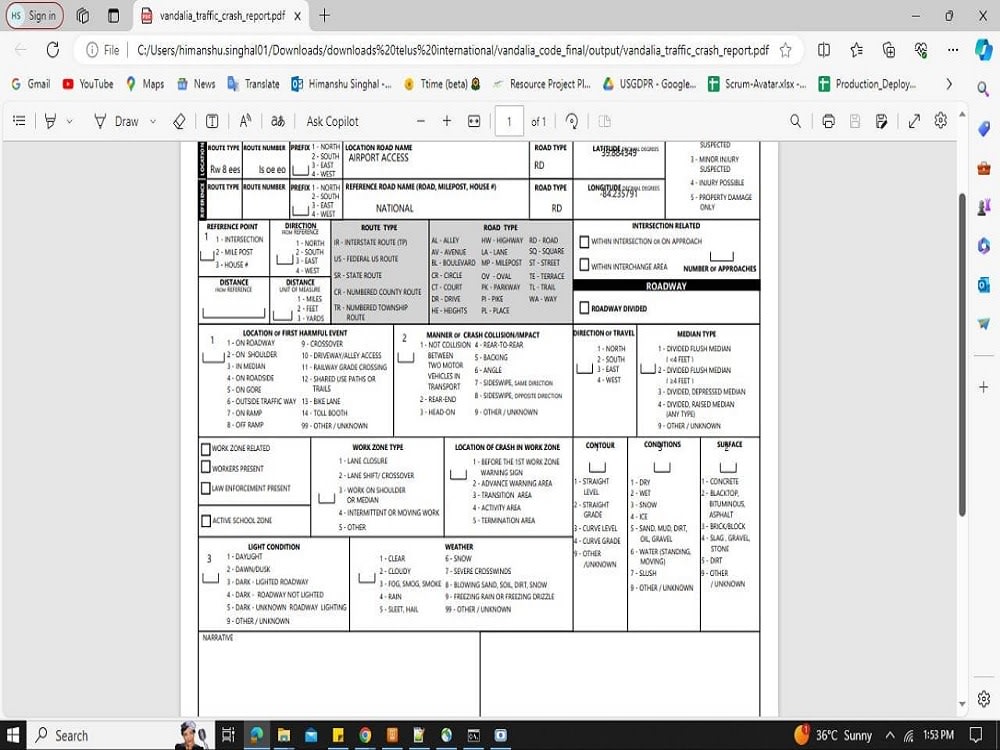Image resolution: width=1000 pixels, height=750 pixels.
Task: Search within the PDF
Action: tap(795, 121)
